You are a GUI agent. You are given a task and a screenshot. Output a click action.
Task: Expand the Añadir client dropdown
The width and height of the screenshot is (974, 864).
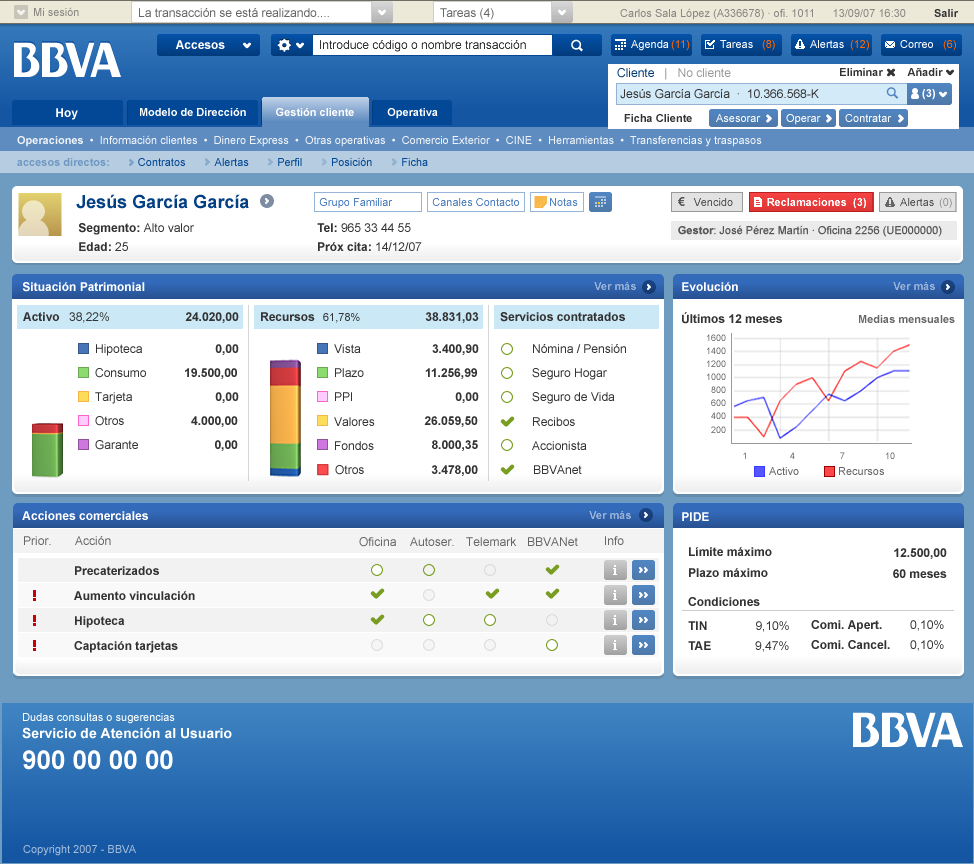931,73
